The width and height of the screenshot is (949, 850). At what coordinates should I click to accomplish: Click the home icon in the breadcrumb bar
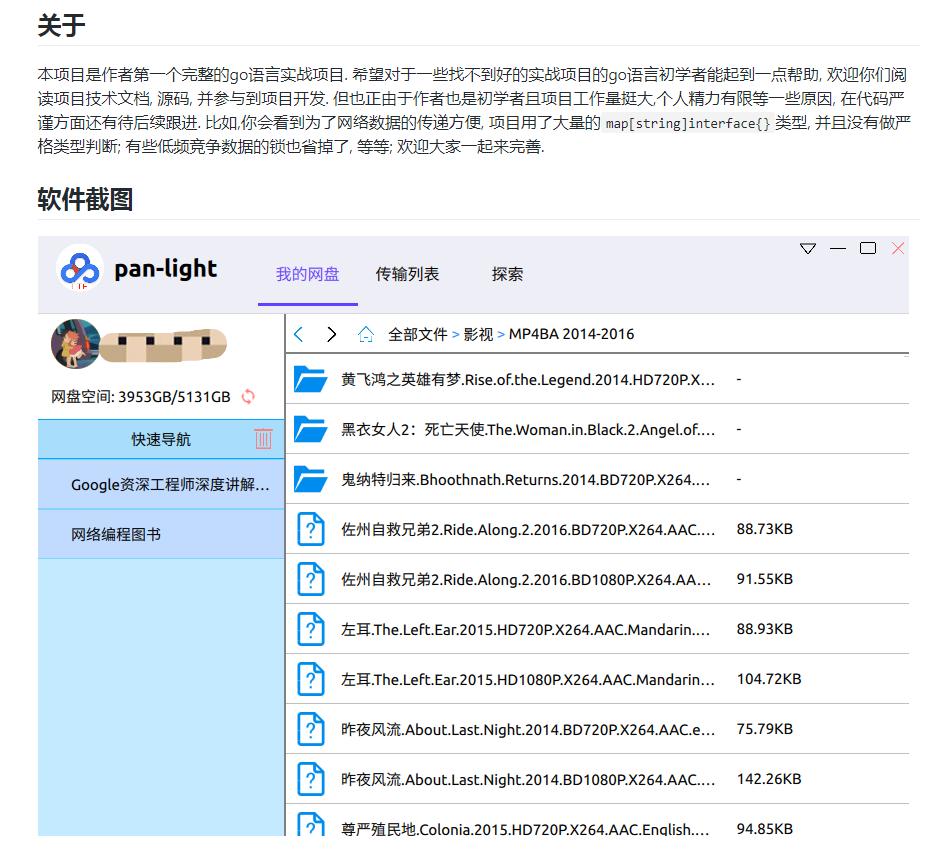click(x=367, y=334)
